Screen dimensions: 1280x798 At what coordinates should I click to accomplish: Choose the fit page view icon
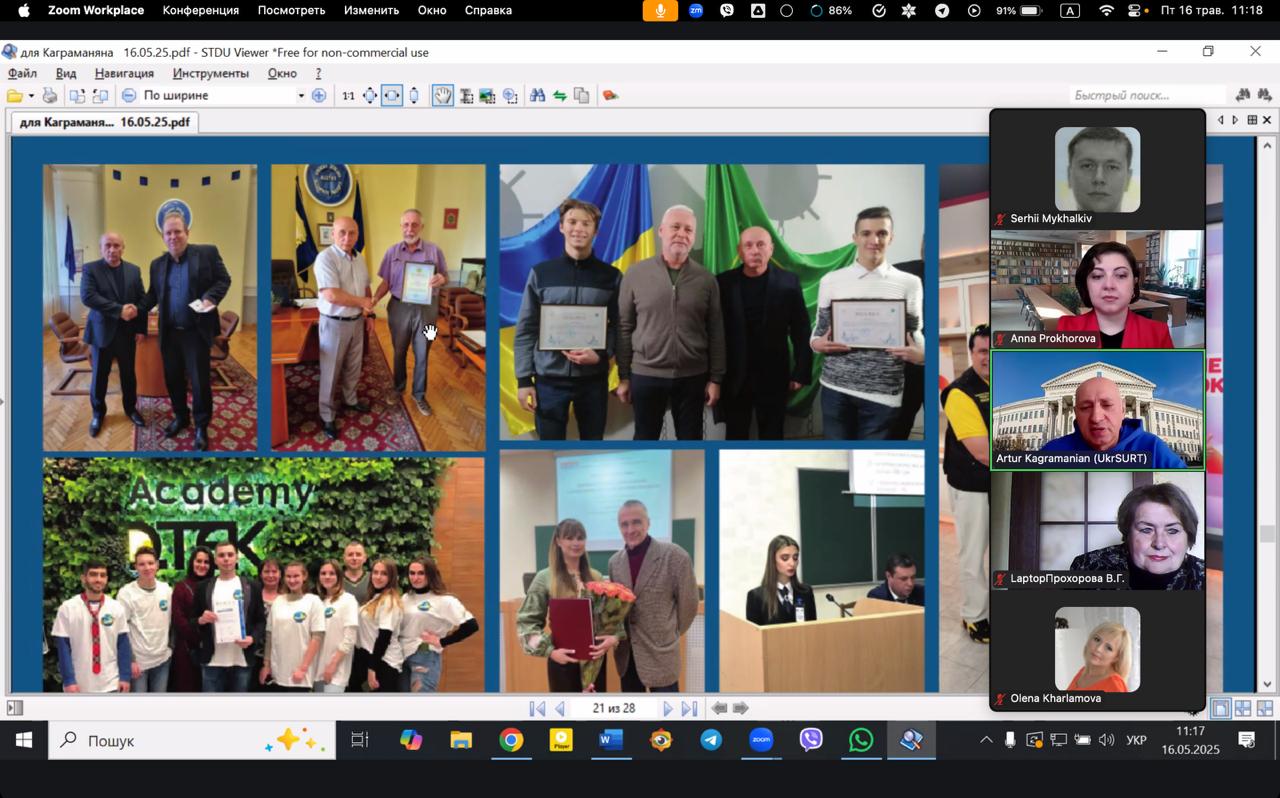coord(370,96)
